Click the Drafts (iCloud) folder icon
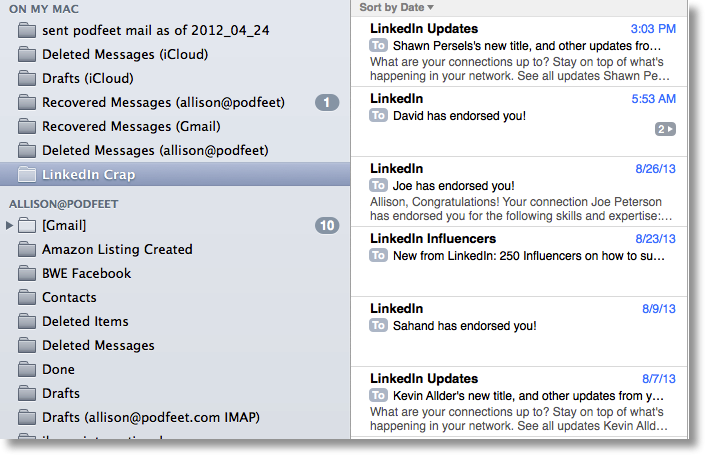Viewport: 705px width, 455px height. click(x=26, y=78)
